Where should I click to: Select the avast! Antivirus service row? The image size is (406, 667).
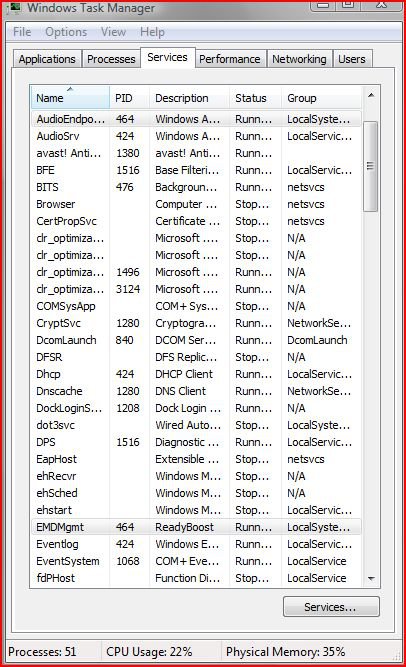tap(196, 153)
